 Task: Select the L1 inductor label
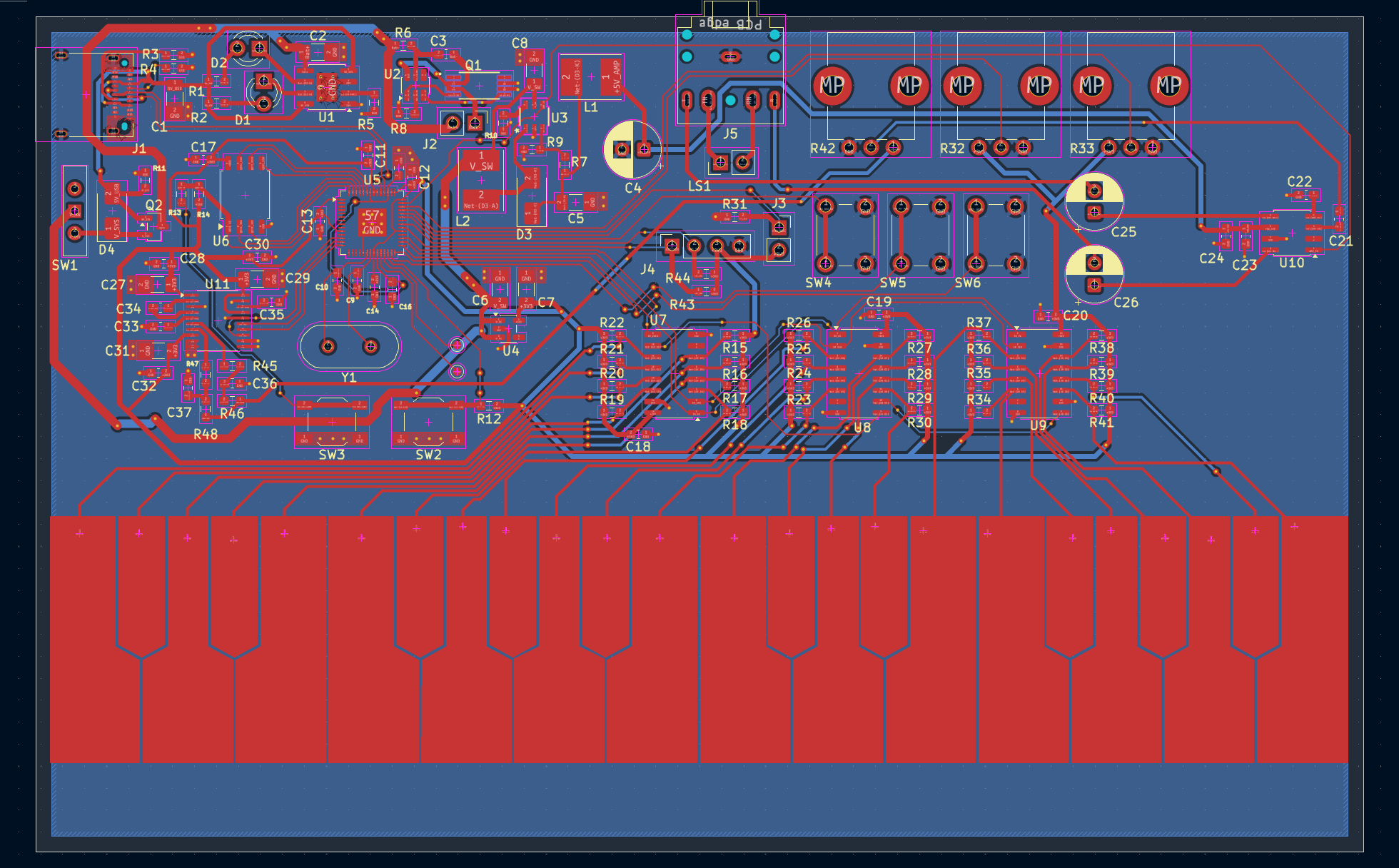[x=590, y=107]
